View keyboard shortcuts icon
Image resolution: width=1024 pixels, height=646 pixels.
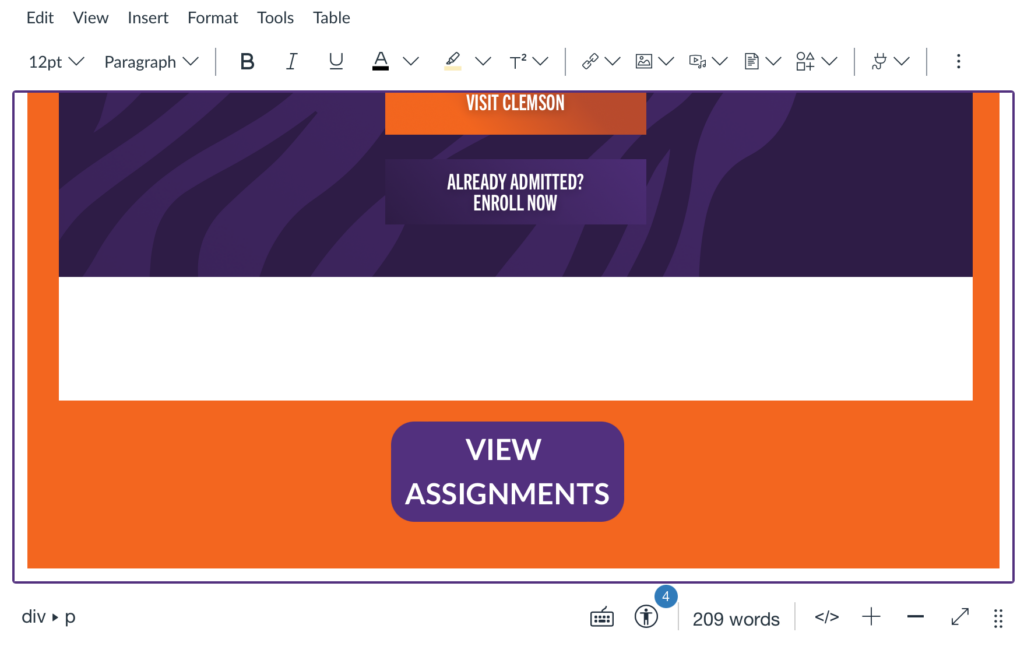(x=601, y=617)
